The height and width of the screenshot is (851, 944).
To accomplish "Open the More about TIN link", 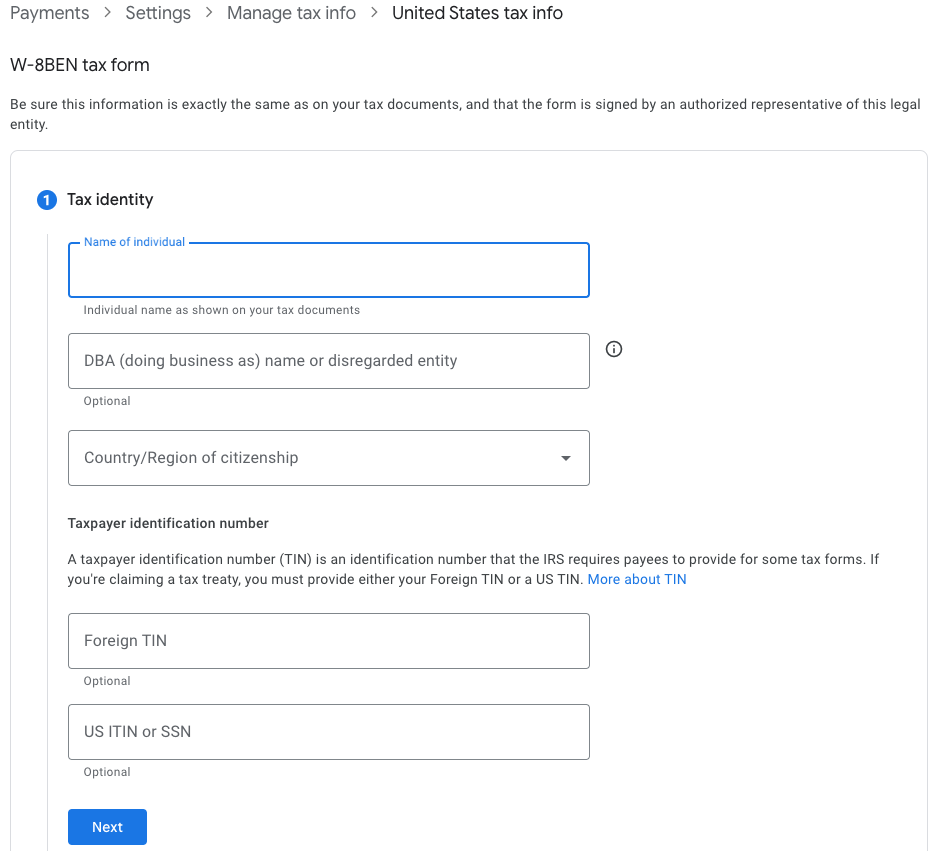I will tap(637, 579).
